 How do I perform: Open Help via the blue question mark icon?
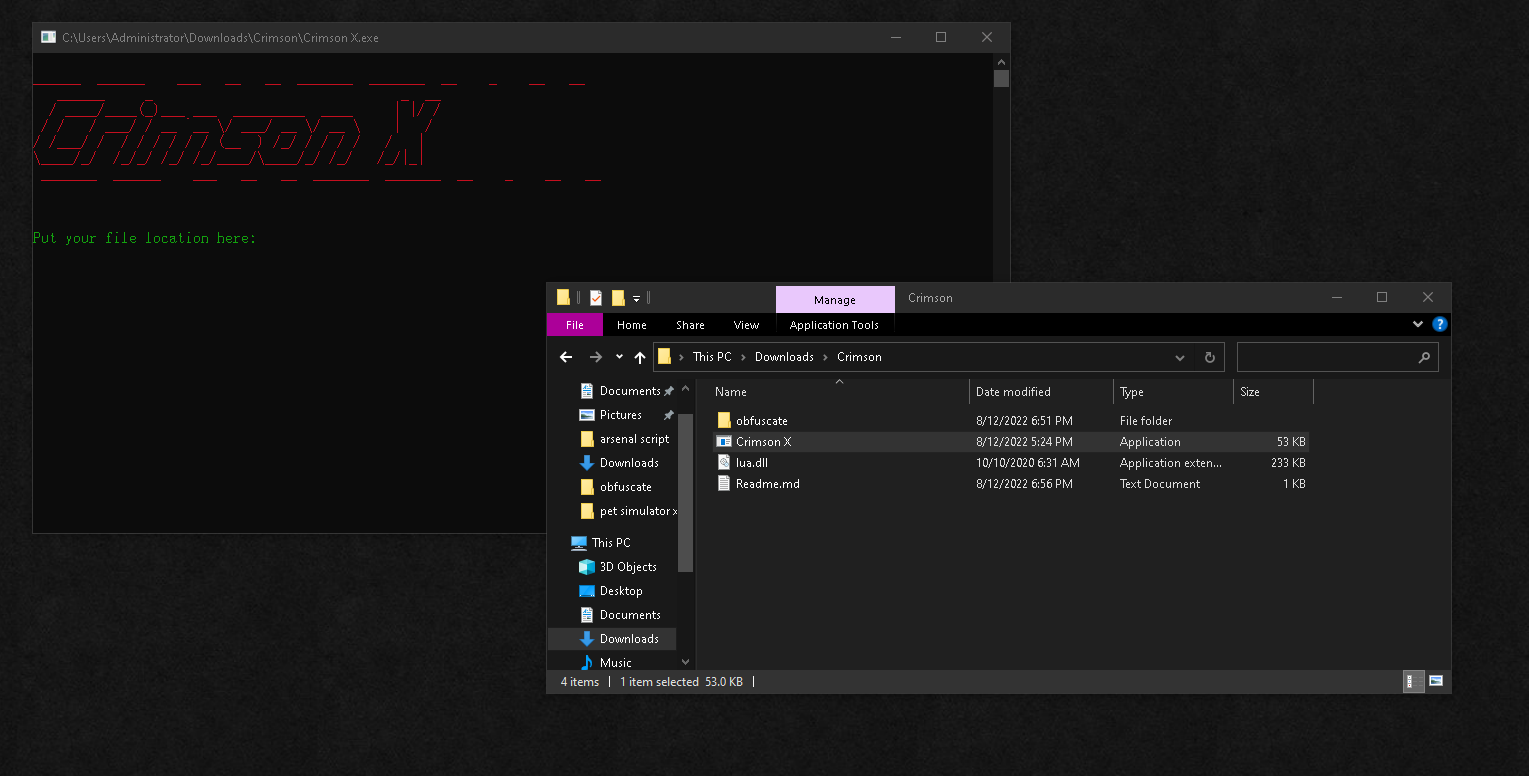(x=1439, y=324)
